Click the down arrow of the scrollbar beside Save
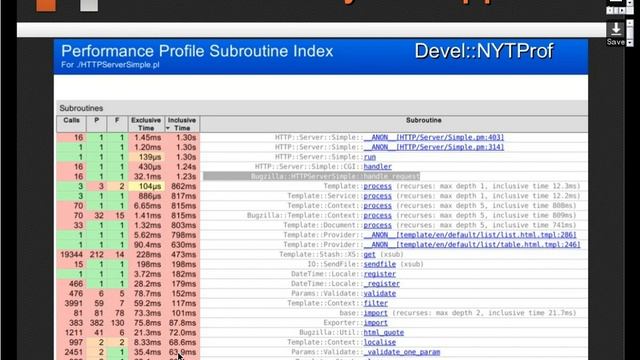 [x=630, y=42]
